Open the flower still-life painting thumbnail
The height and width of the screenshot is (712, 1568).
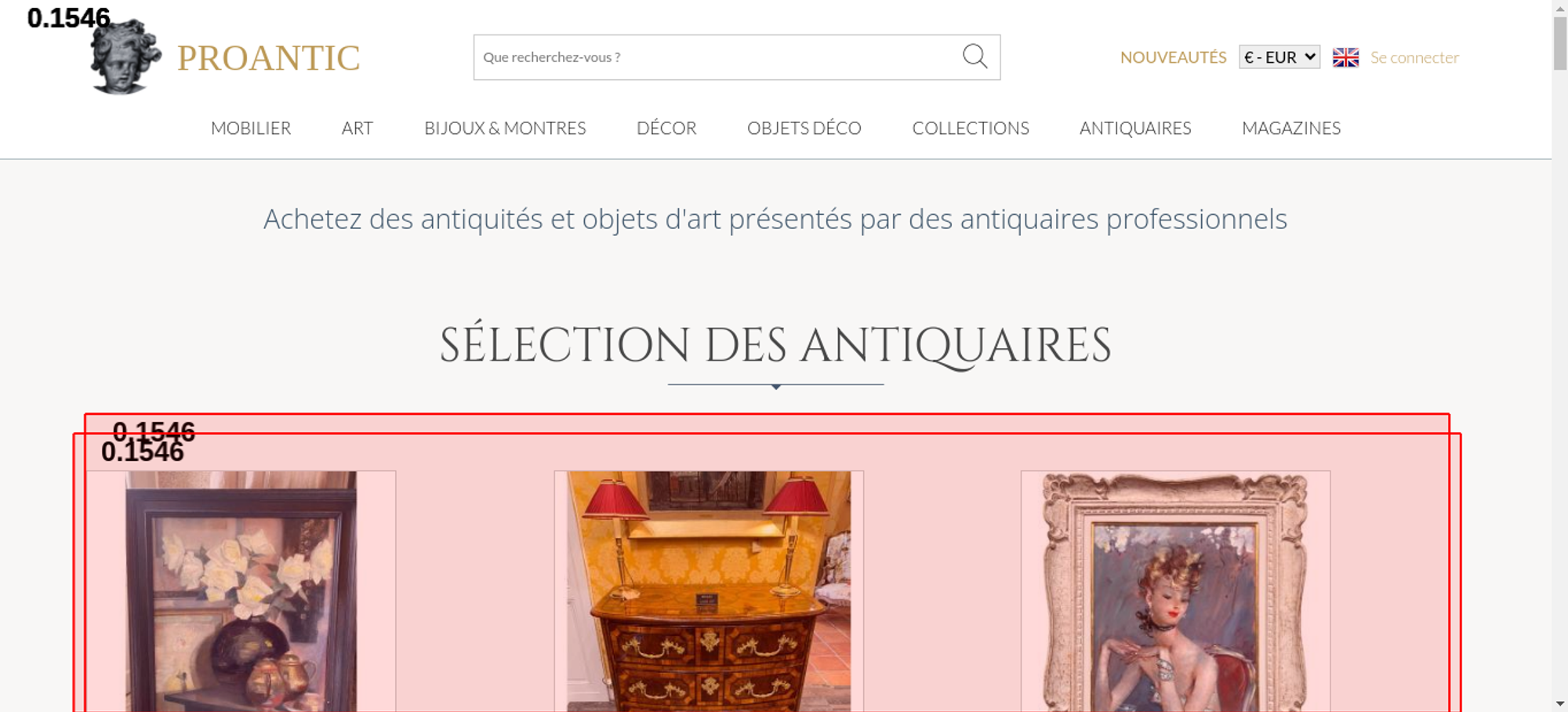[241, 591]
